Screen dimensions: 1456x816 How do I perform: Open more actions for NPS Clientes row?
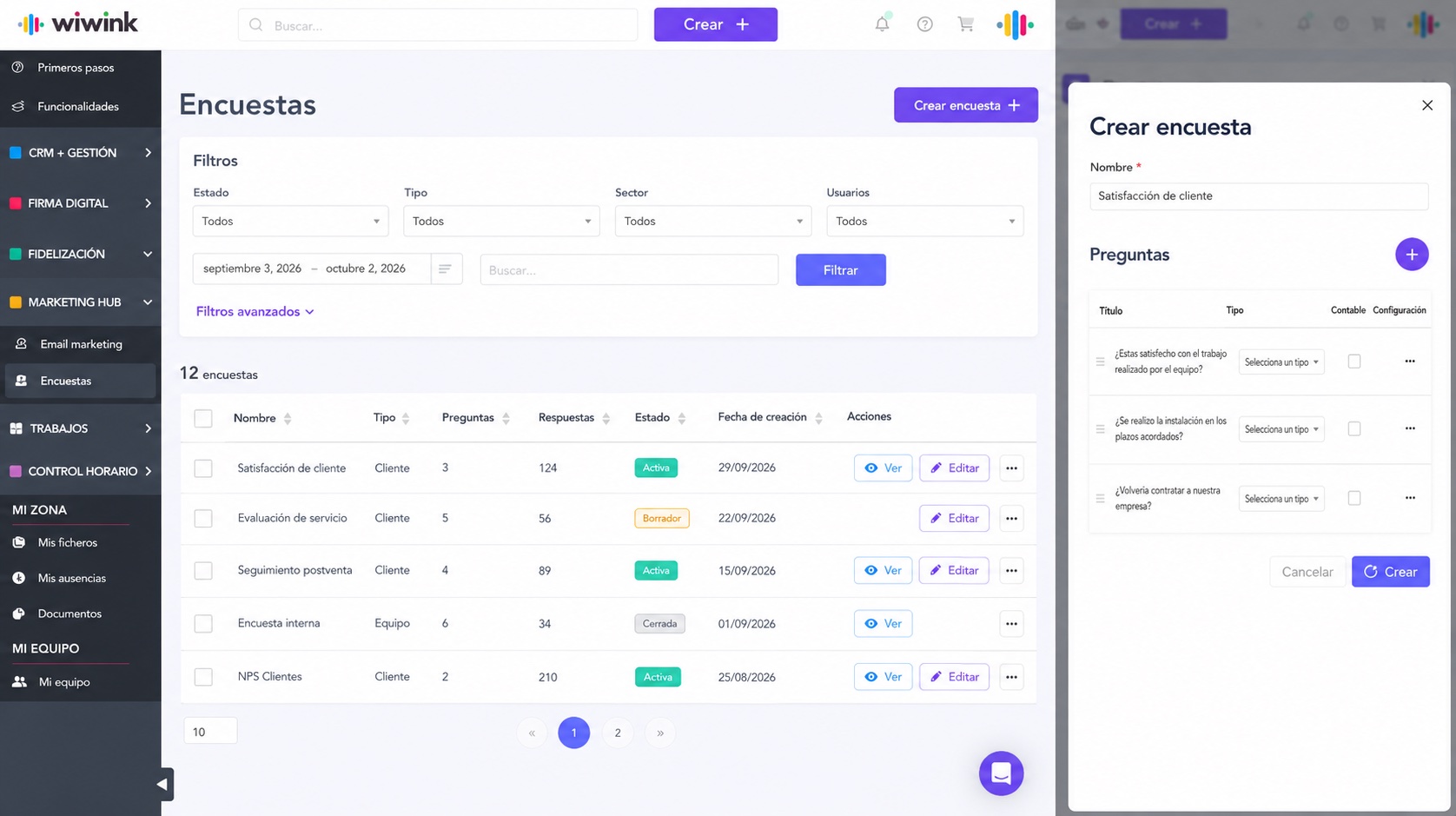[1011, 677]
